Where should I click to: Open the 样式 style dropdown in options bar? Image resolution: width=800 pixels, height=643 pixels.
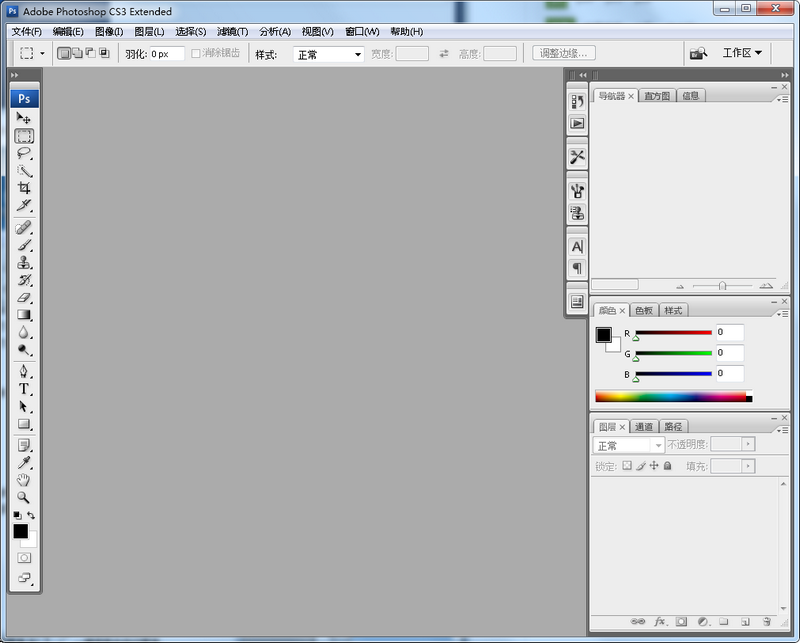pos(329,54)
